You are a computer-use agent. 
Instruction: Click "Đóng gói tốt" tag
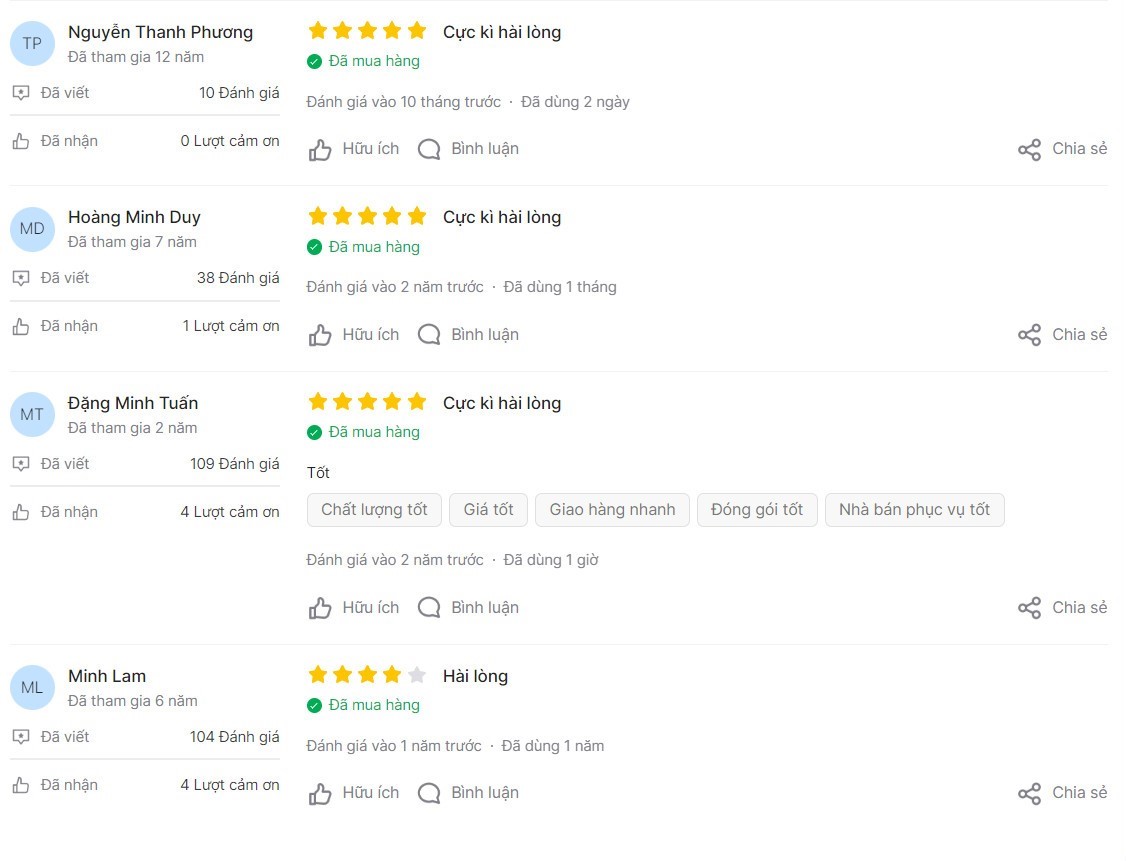[757, 510]
